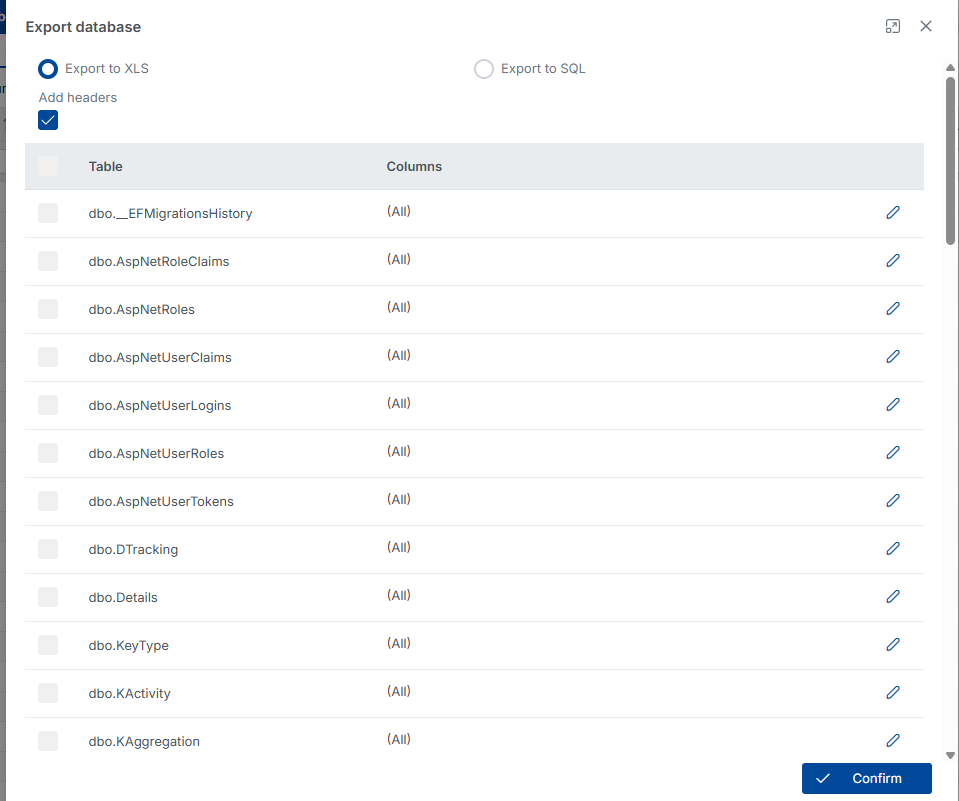Select the Export to XLS option
959x801 pixels.
(47, 68)
